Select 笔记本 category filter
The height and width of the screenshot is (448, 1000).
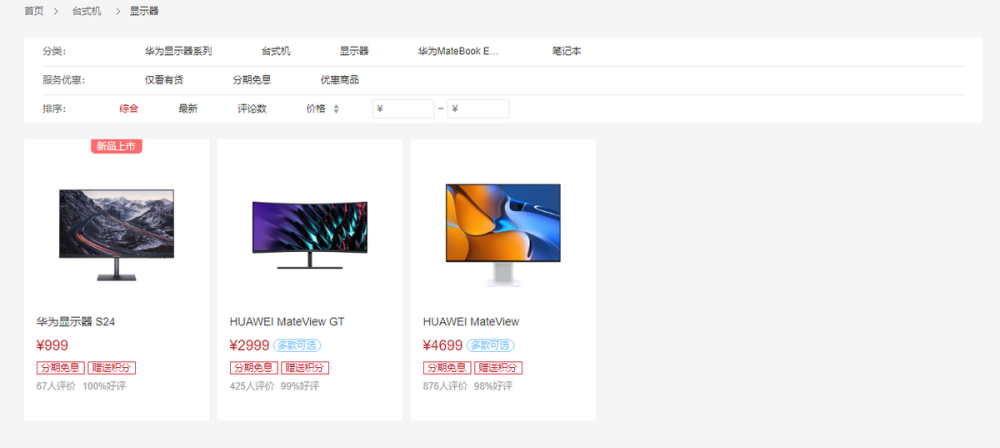tap(567, 52)
